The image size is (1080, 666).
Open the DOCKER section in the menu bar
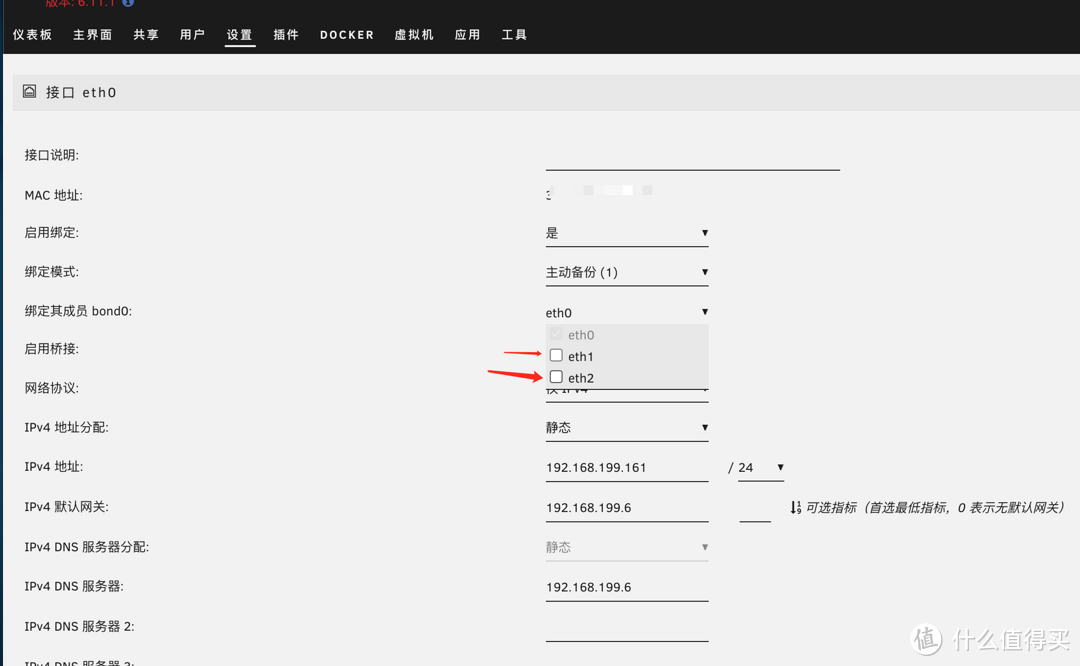[346, 34]
